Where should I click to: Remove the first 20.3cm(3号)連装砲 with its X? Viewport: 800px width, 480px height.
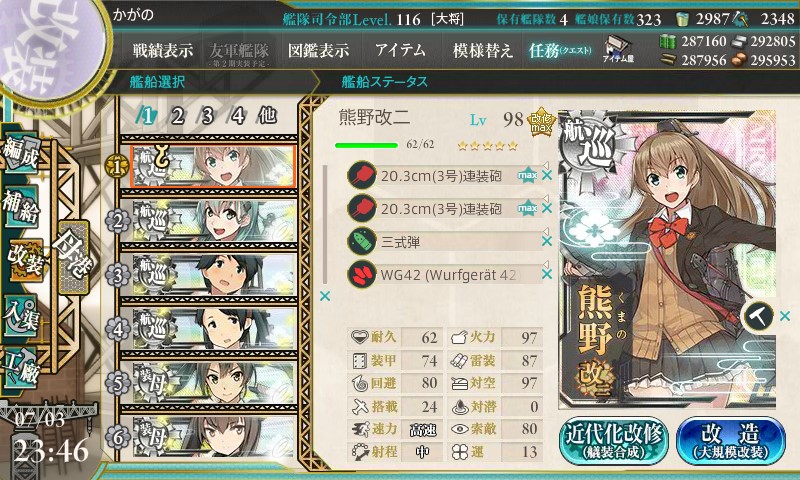click(x=547, y=175)
